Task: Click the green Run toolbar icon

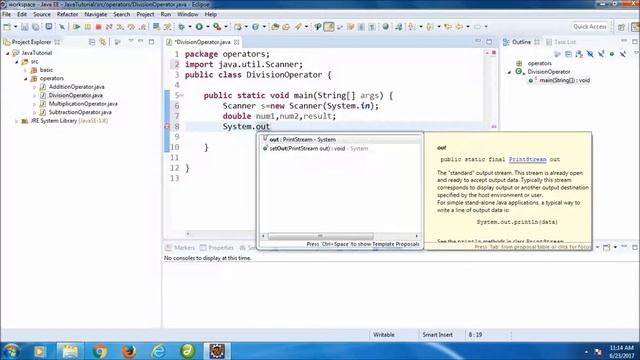Action: point(199,27)
